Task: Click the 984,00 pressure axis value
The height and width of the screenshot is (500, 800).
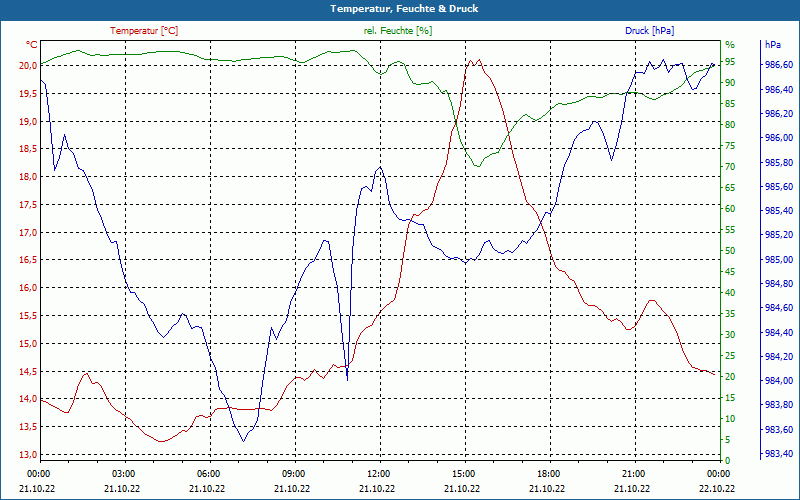Action: point(779,381)
